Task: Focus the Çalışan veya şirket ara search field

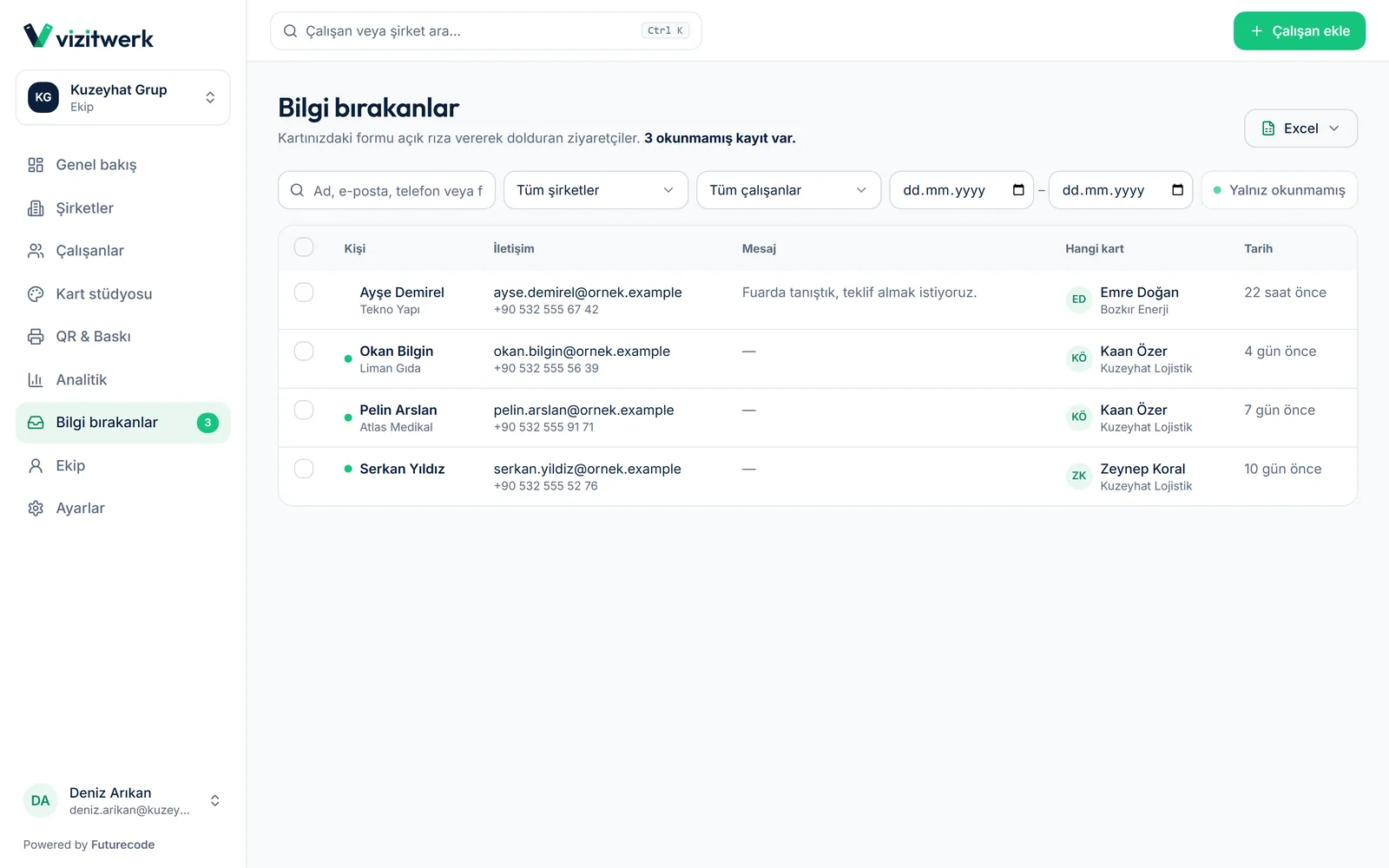Action: click(486, 31)
